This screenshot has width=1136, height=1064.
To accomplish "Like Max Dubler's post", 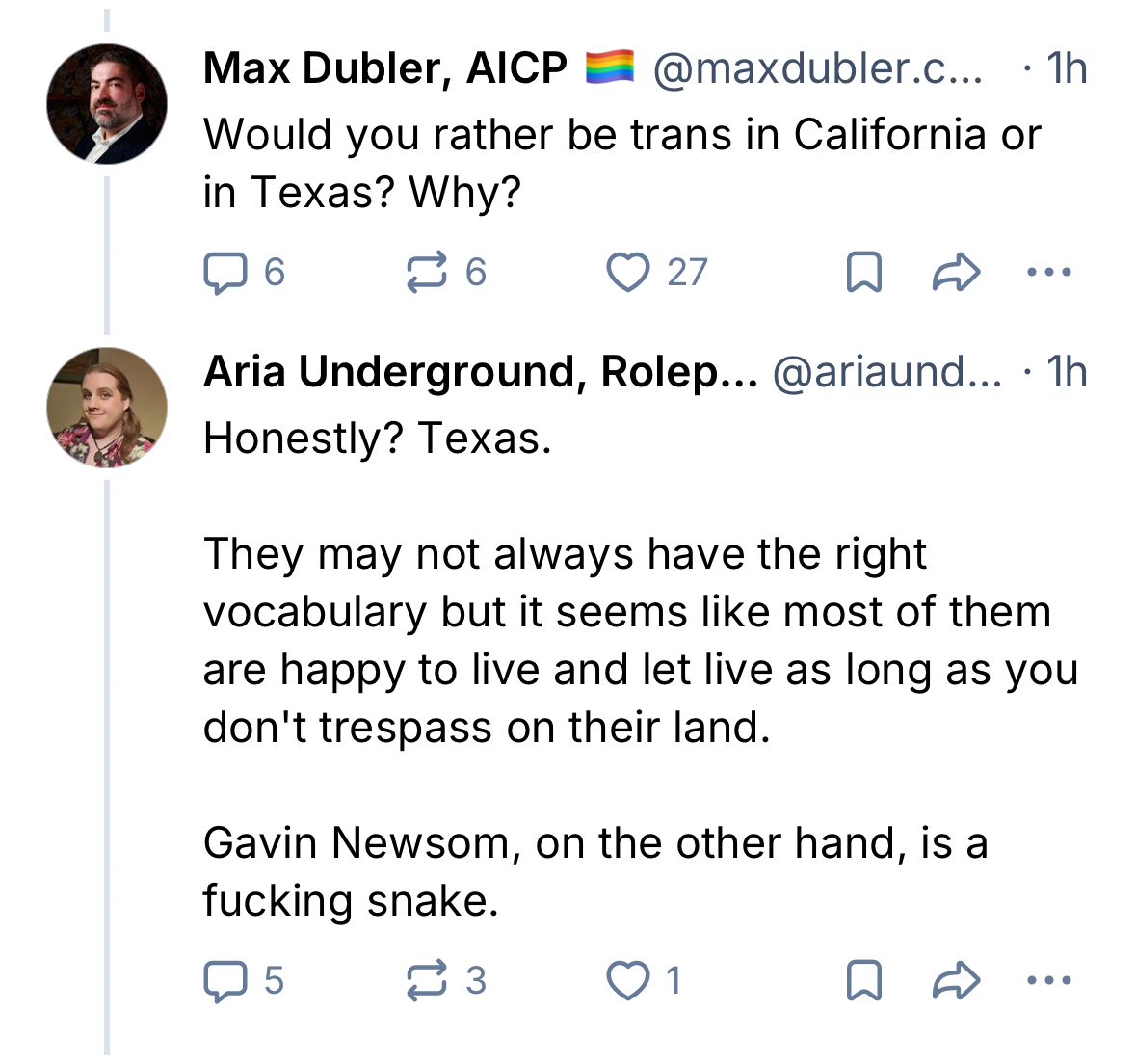I will pyautogui.click(x=628, y=273).
